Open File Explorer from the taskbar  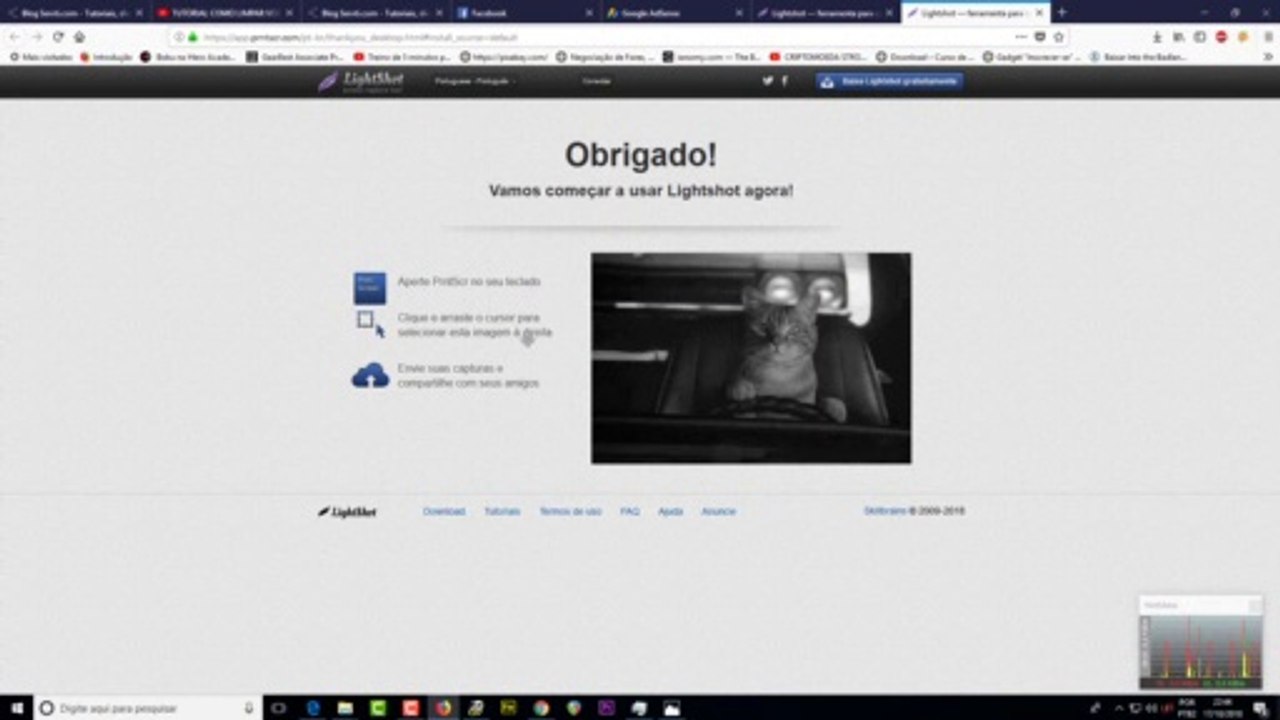pos(345,708)
